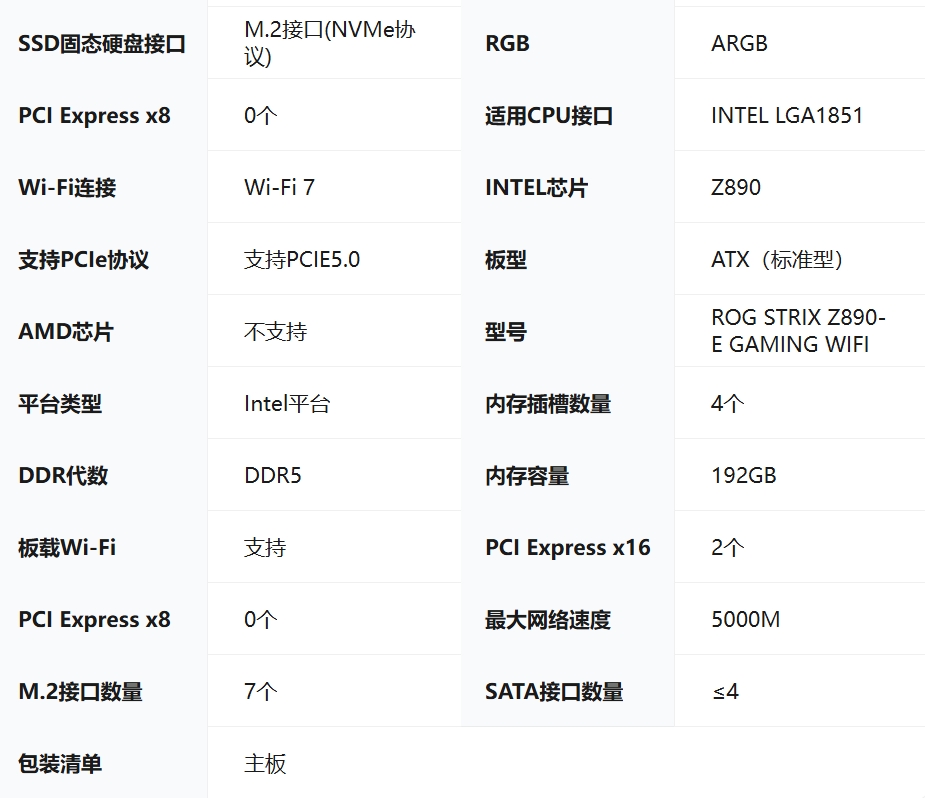
Task: Click the 主板 value
Action: (x=265, y=764)
